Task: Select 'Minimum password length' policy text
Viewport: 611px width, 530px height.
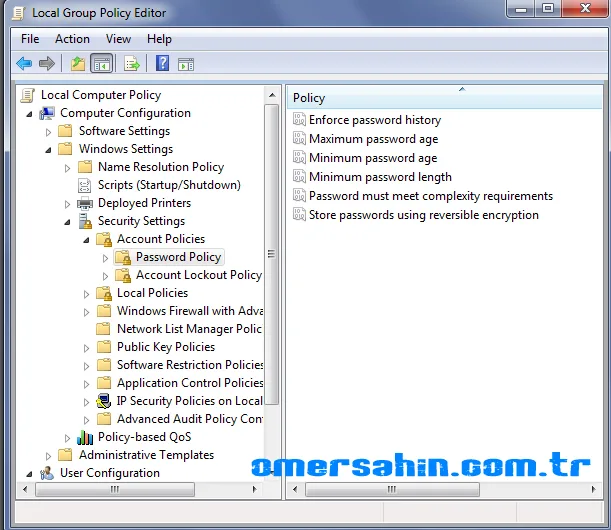Action: pos(380,177)
